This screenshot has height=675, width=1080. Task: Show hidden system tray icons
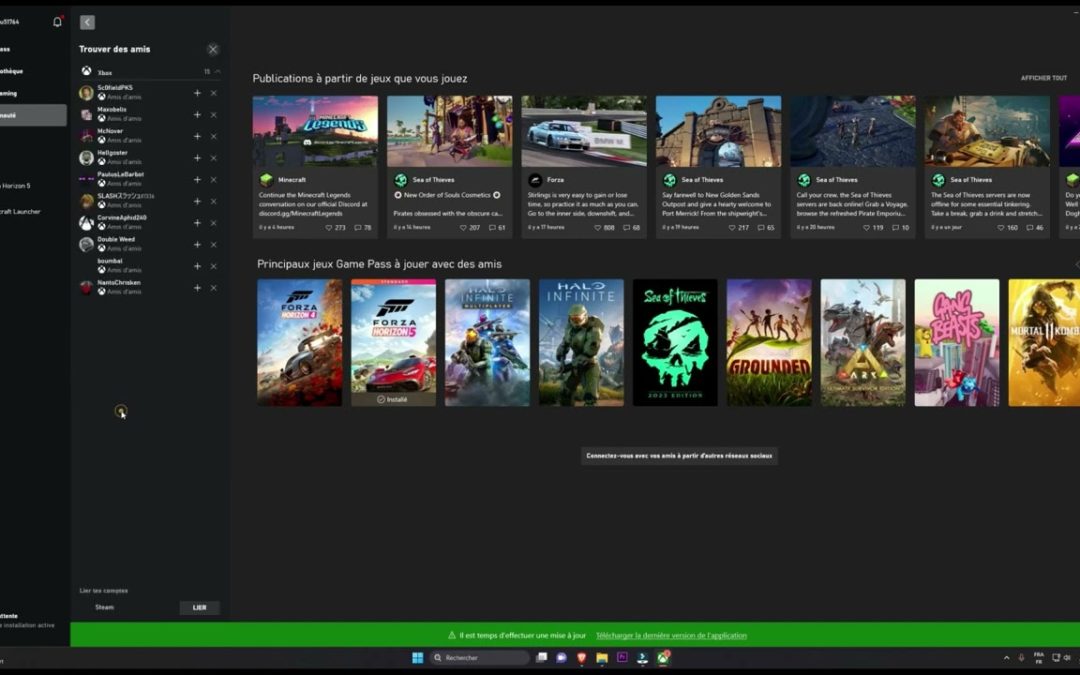tap(1006, 658)
